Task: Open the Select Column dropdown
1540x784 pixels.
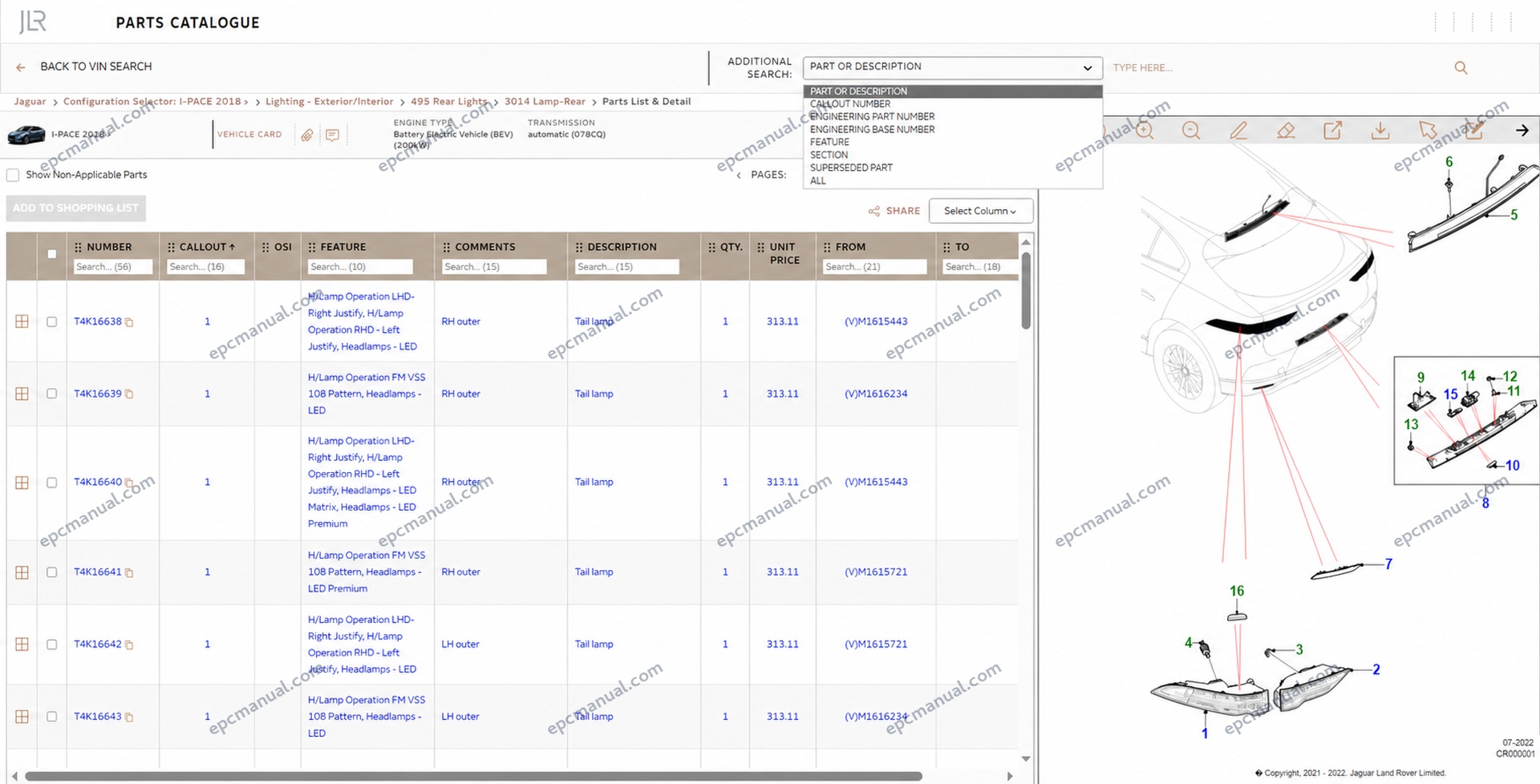Action: (980, 211)
